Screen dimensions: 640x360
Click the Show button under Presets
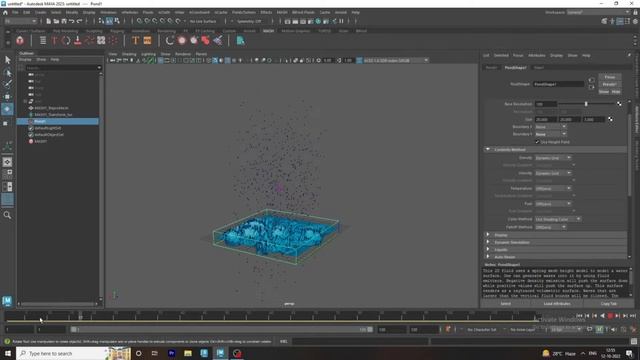coord(604,92)
